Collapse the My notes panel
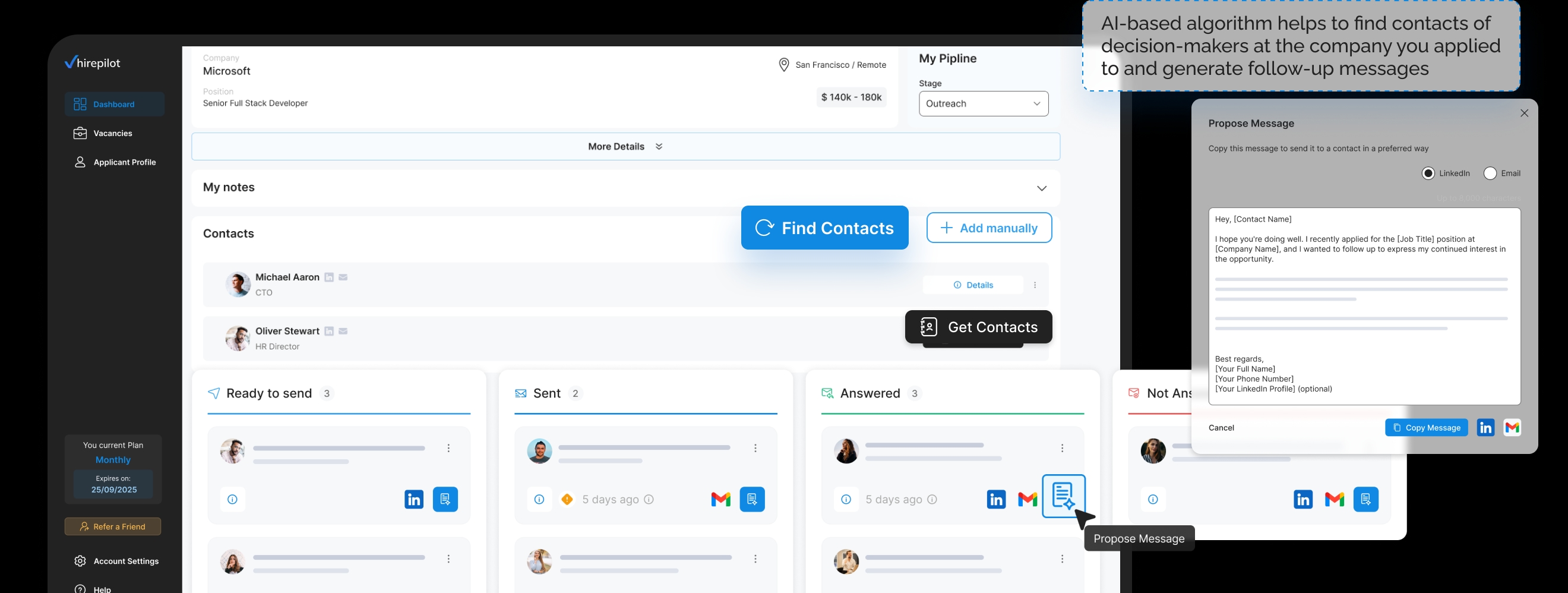 (x=1042, y=188)
